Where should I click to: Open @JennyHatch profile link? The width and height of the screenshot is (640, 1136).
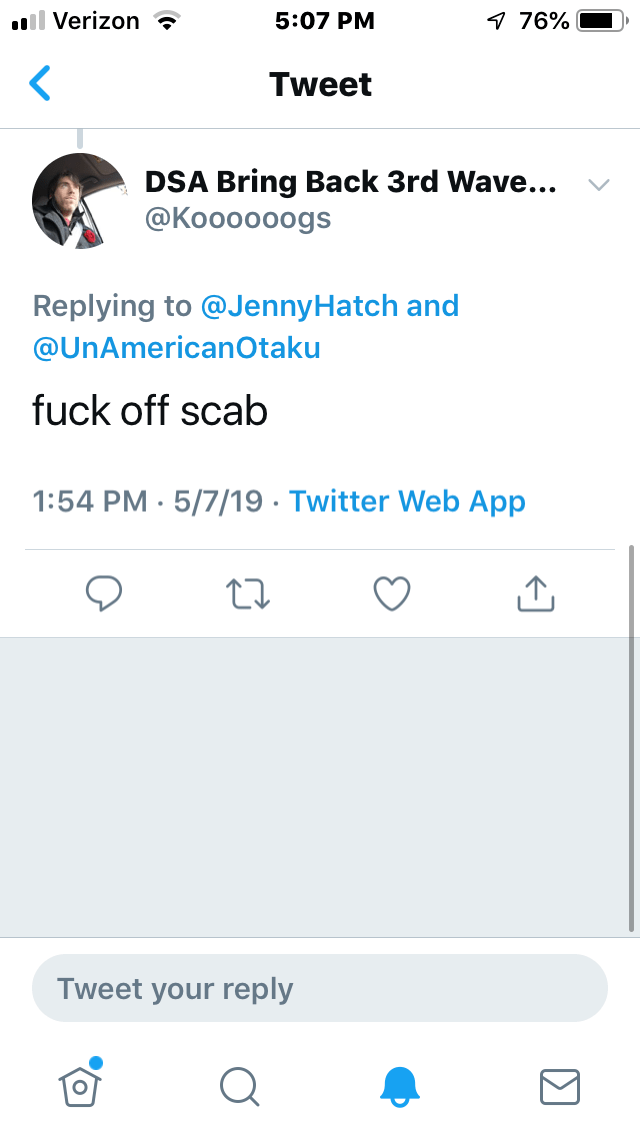[302, 306]
